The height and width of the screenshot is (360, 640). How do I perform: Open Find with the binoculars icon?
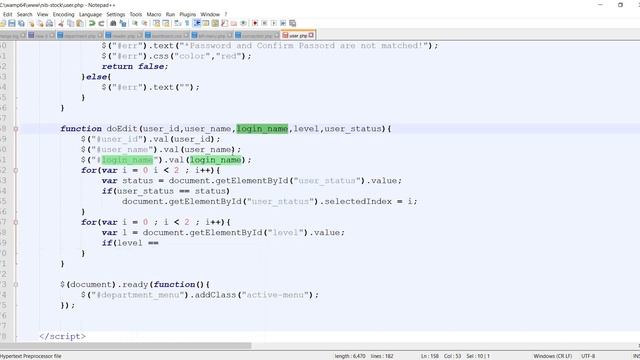[113, 23]
